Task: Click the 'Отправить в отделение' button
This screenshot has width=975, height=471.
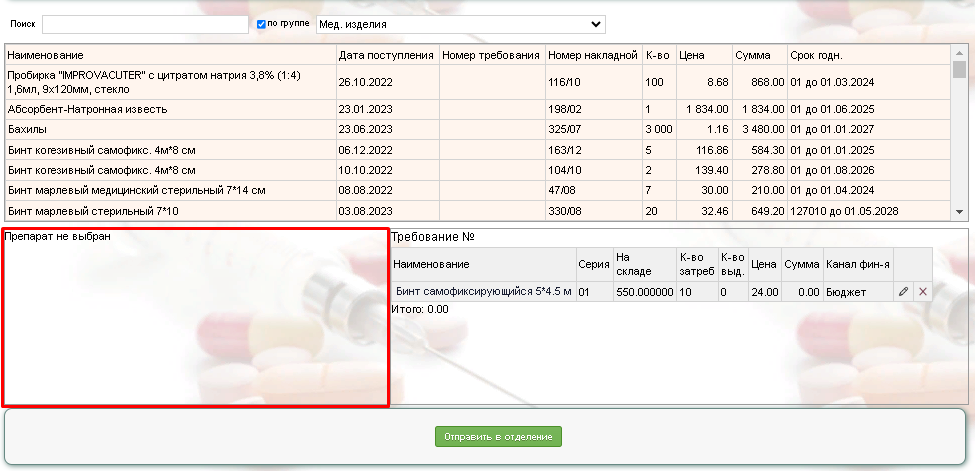Action: click(498, 436)
